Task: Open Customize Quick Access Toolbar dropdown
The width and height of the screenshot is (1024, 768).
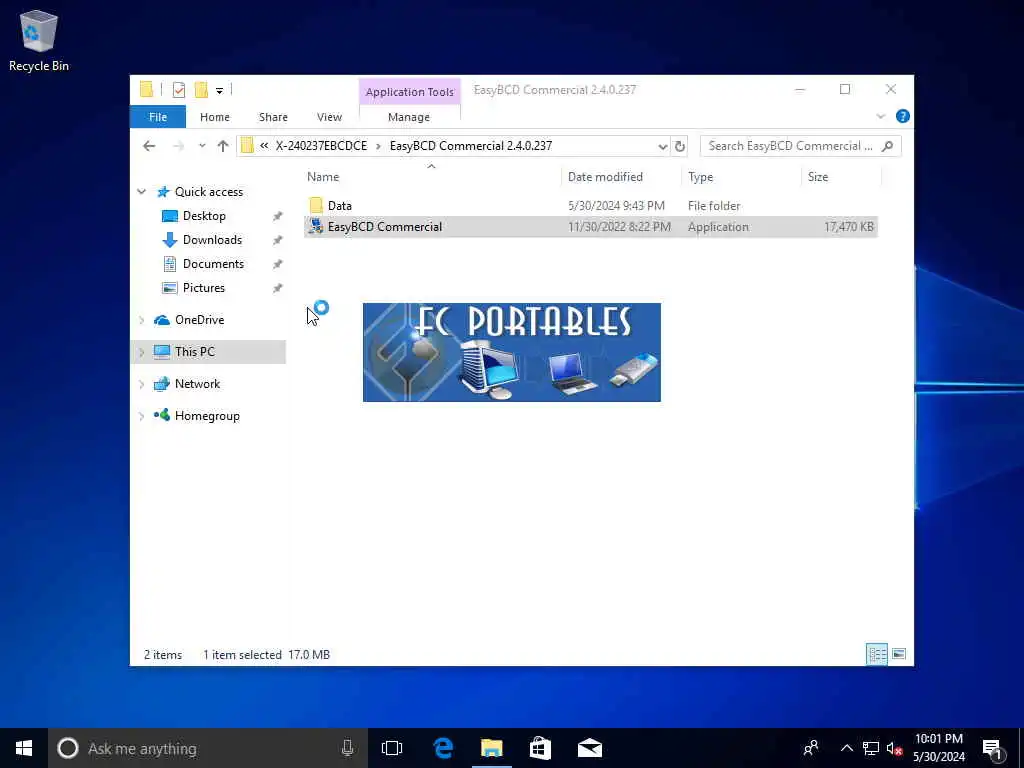Action: tap(219, 91)
